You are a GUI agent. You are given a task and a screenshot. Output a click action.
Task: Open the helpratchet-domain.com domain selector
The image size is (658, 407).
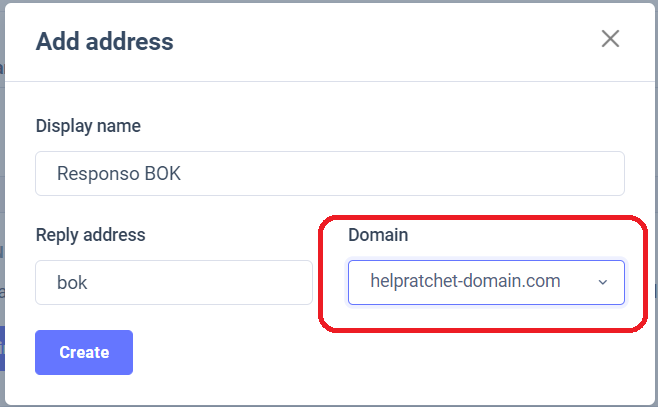tap(486, 282)
